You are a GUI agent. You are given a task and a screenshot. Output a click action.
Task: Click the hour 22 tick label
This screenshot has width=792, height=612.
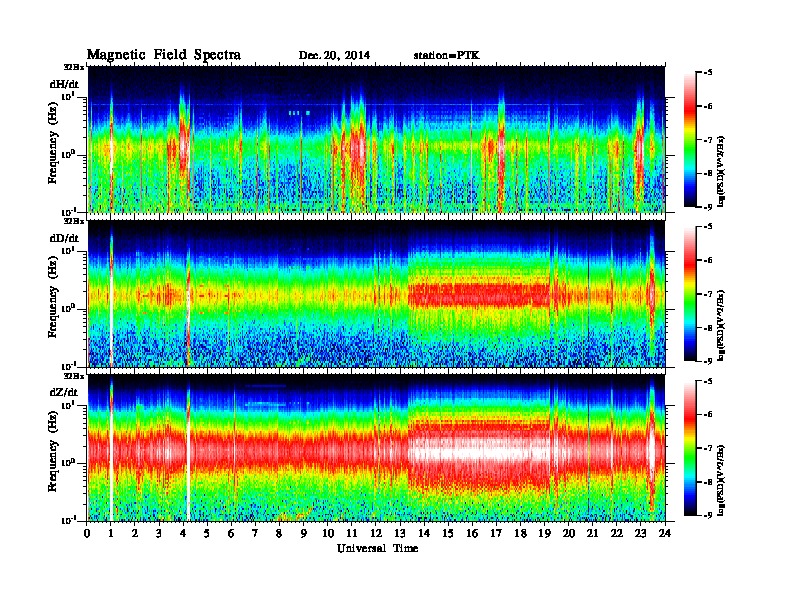[x=617, y=534]
